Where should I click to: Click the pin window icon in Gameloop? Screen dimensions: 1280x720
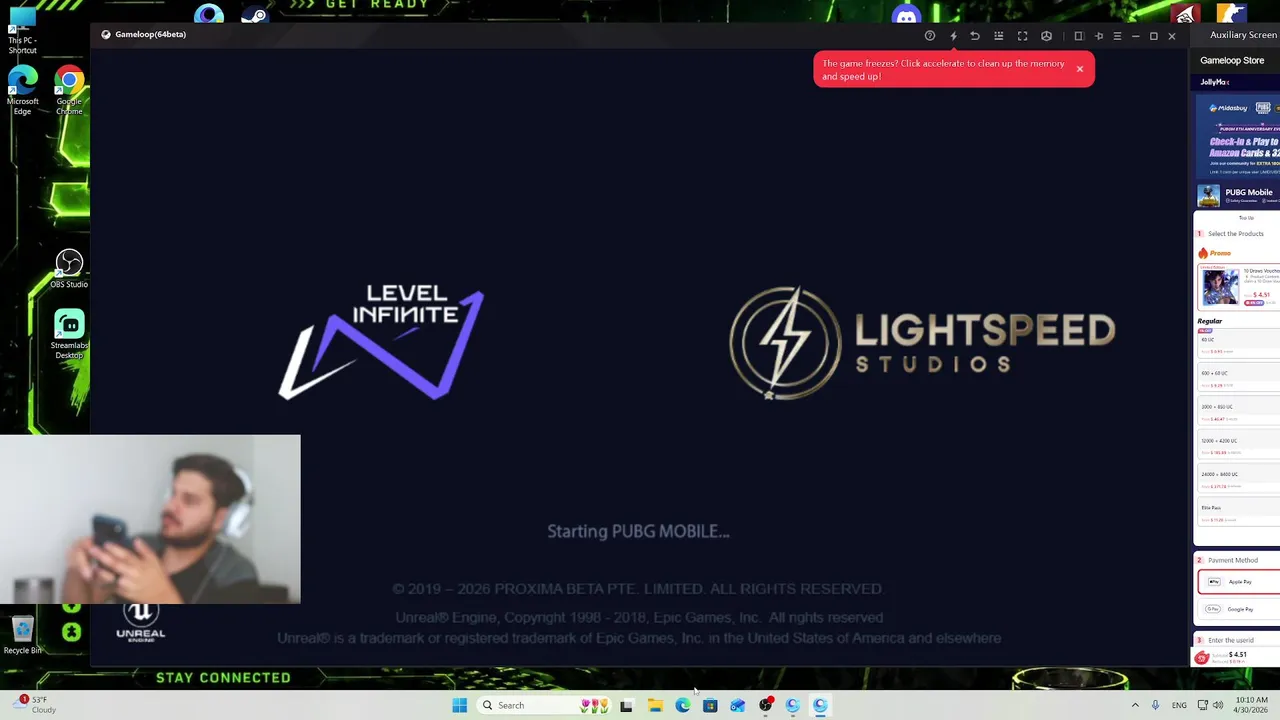(1099, 36)
